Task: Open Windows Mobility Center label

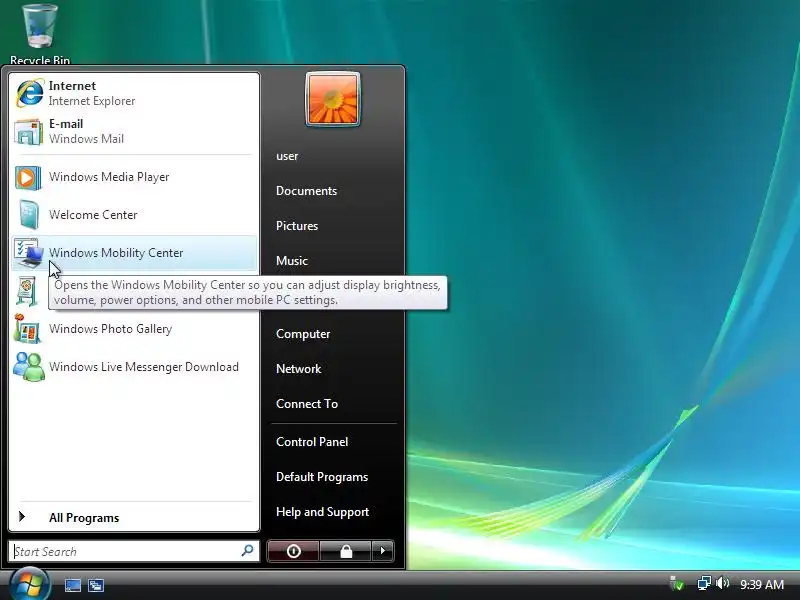Action: [x=116, y=253]
